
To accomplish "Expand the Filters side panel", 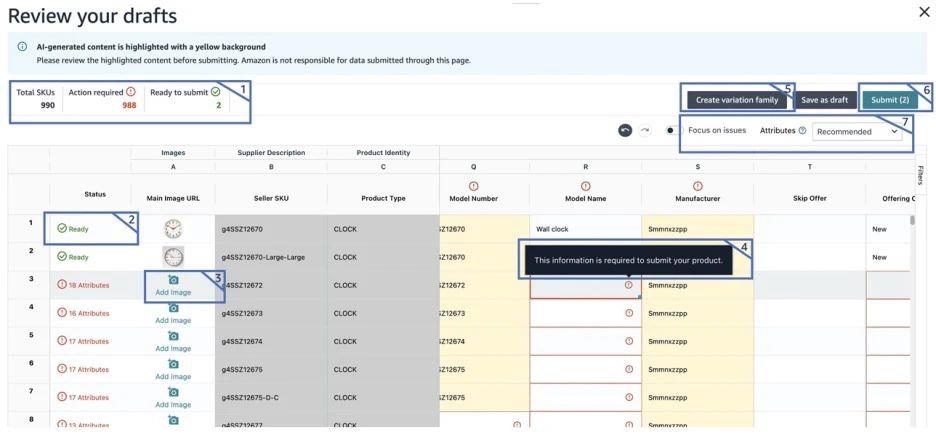I will click(x=920, y=175).
